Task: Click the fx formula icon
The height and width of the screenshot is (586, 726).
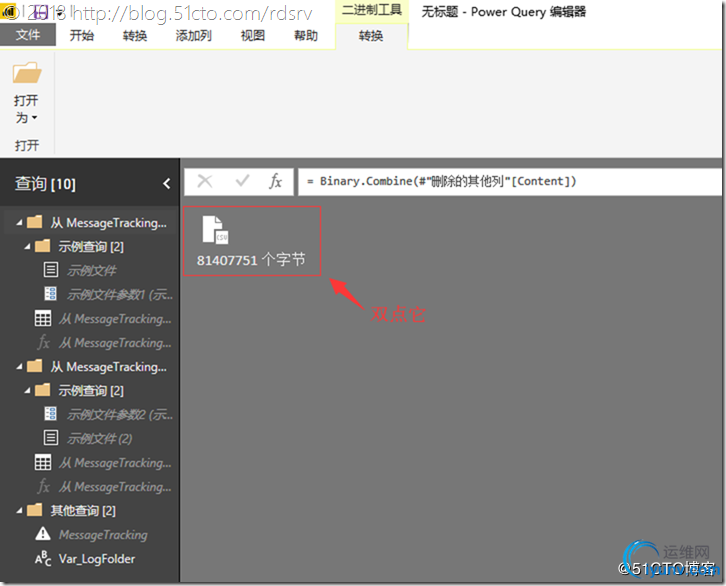Action: pyautogui.click(x=275, y=181)
